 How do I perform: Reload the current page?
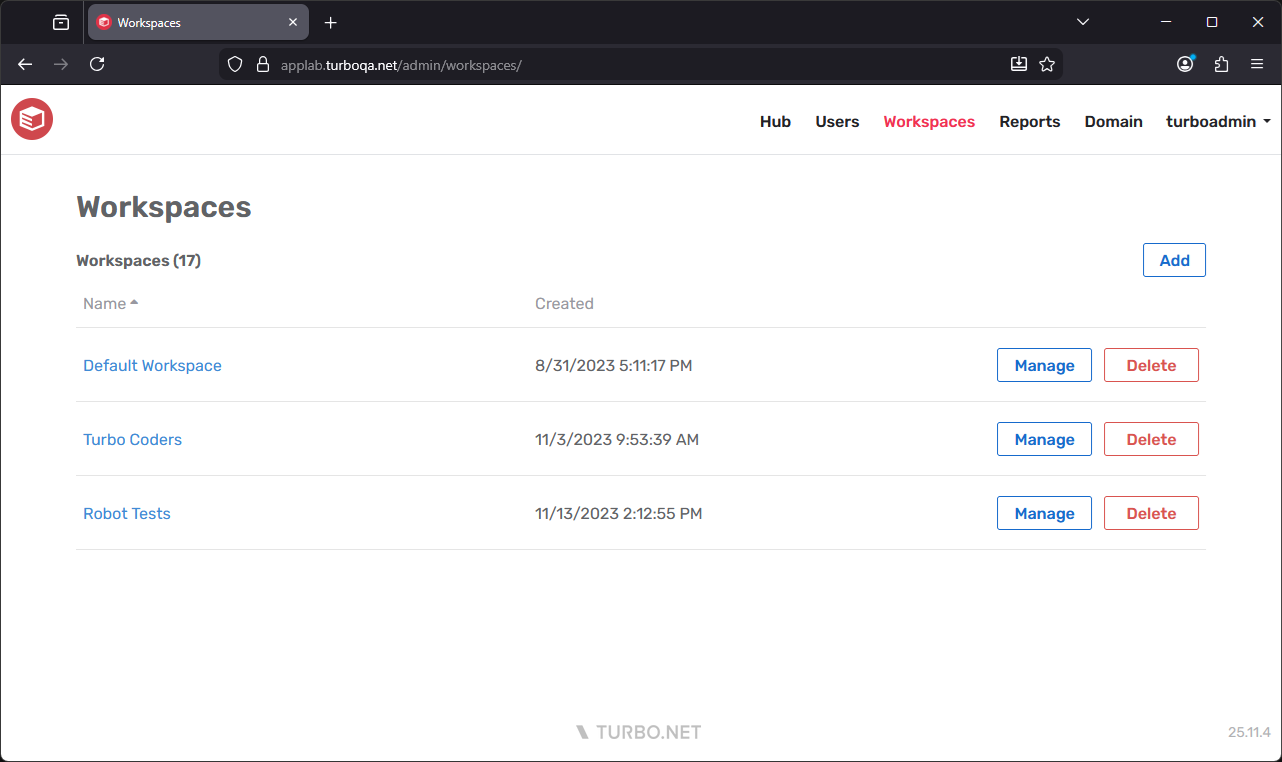coord(96,63)
